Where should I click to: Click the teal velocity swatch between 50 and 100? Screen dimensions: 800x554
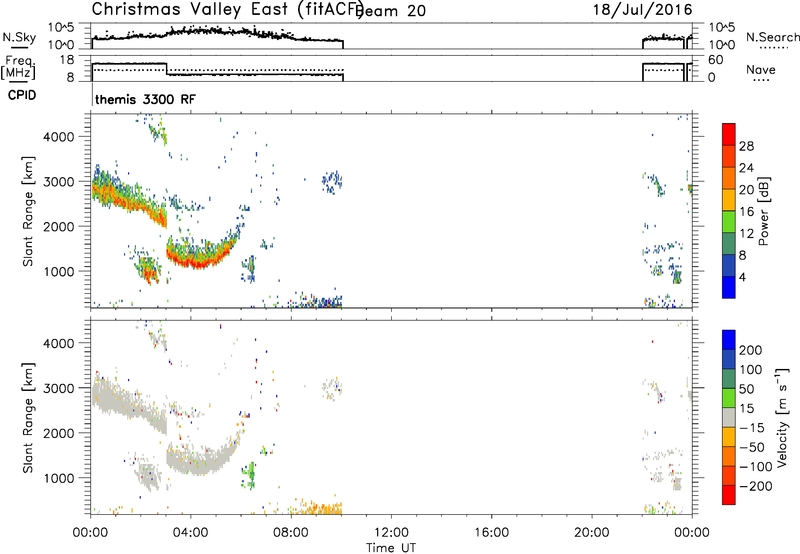click(x=729, y=379)
